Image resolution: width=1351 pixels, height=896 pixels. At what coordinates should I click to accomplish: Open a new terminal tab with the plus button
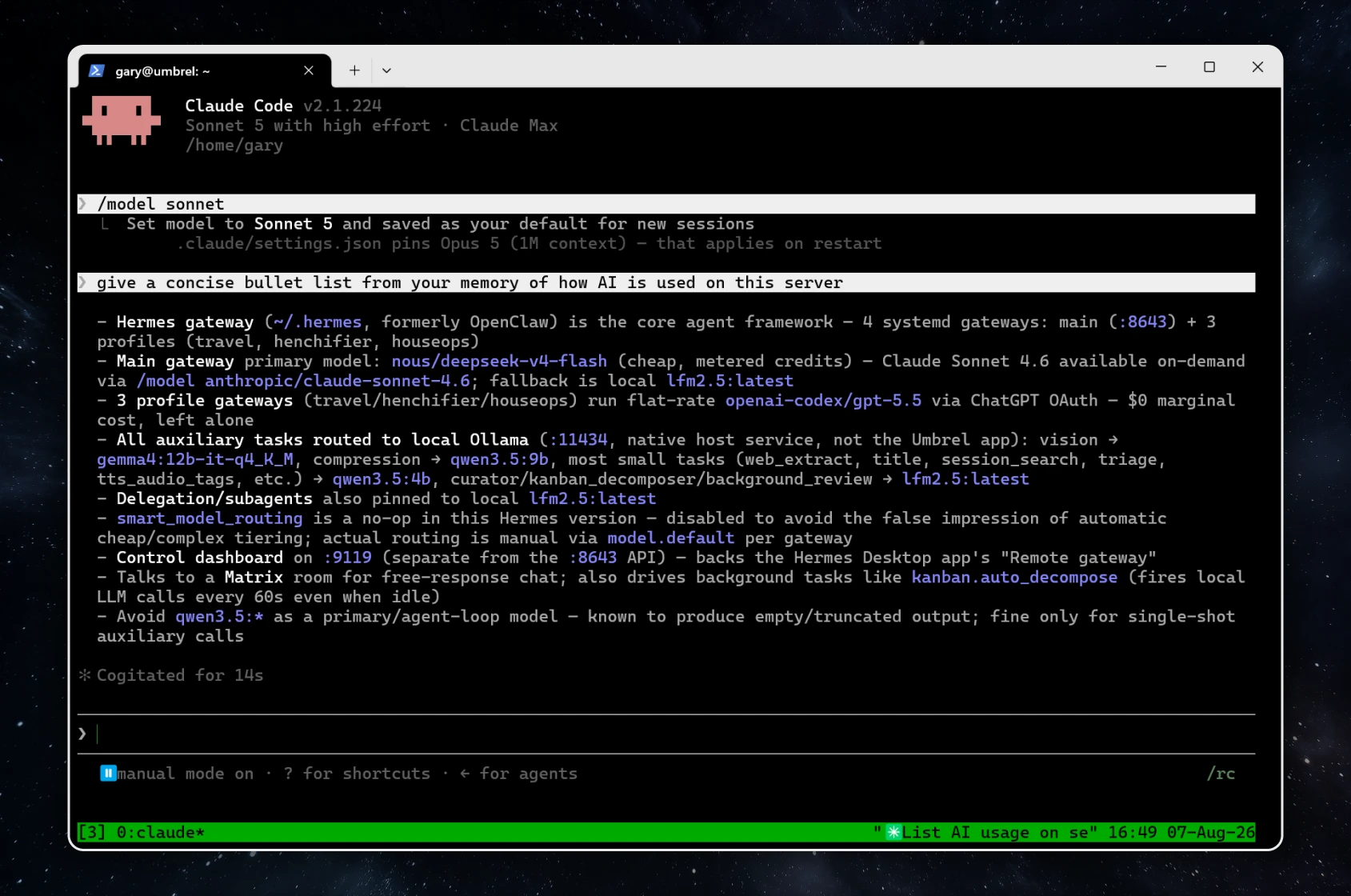point(354,70)
